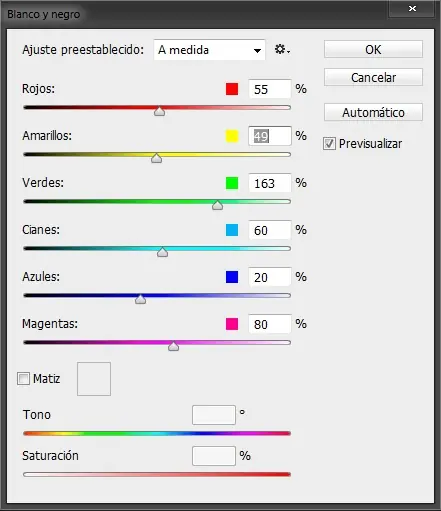Click the red color swatch for Rojos
The width and height of the screenshot is (441, 511).
pos(232,89)
